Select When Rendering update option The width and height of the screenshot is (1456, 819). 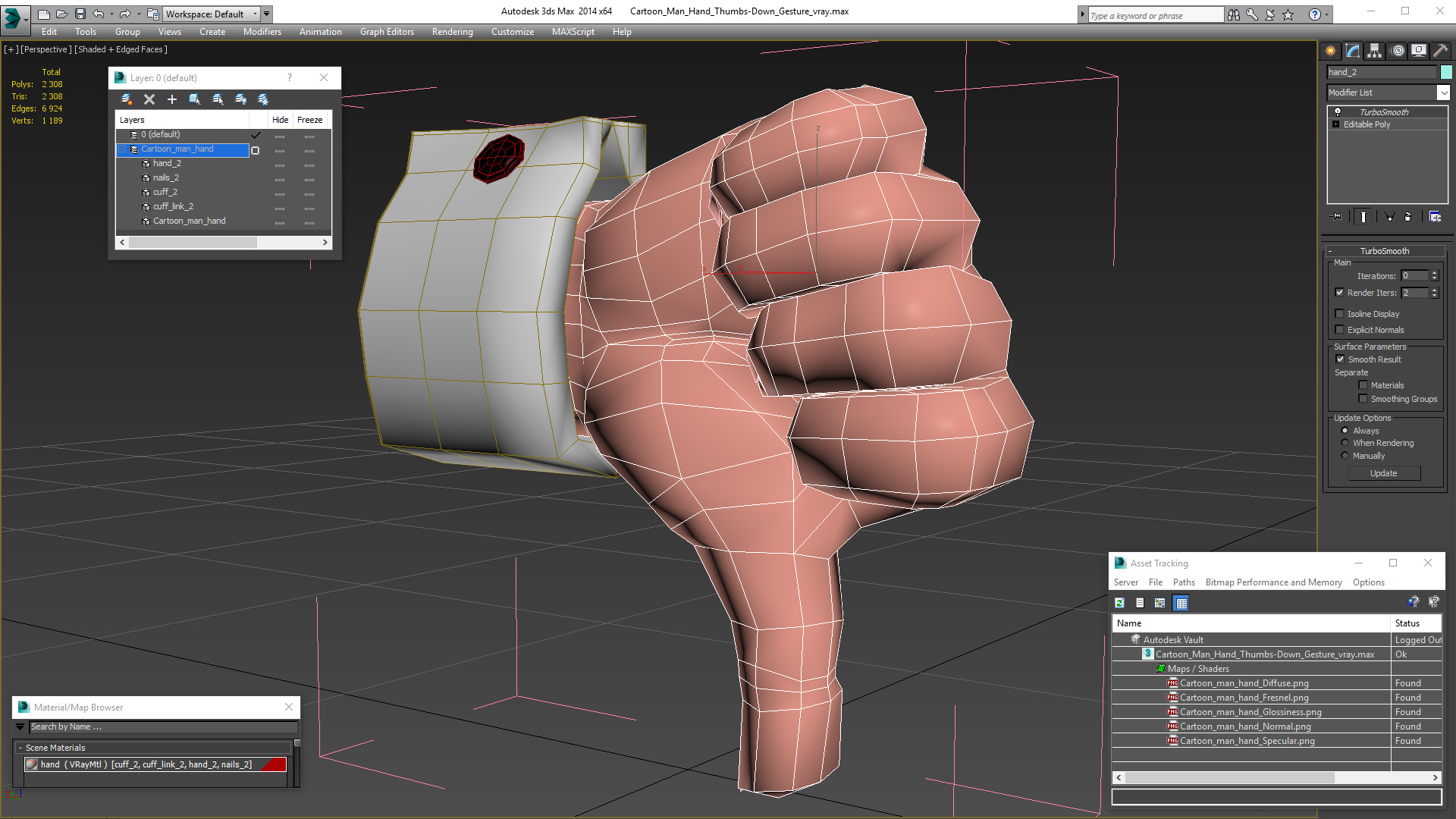coord(1345,443)
